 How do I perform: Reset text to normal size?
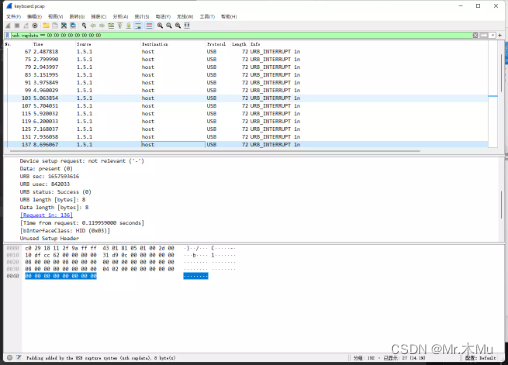point(178,26)
